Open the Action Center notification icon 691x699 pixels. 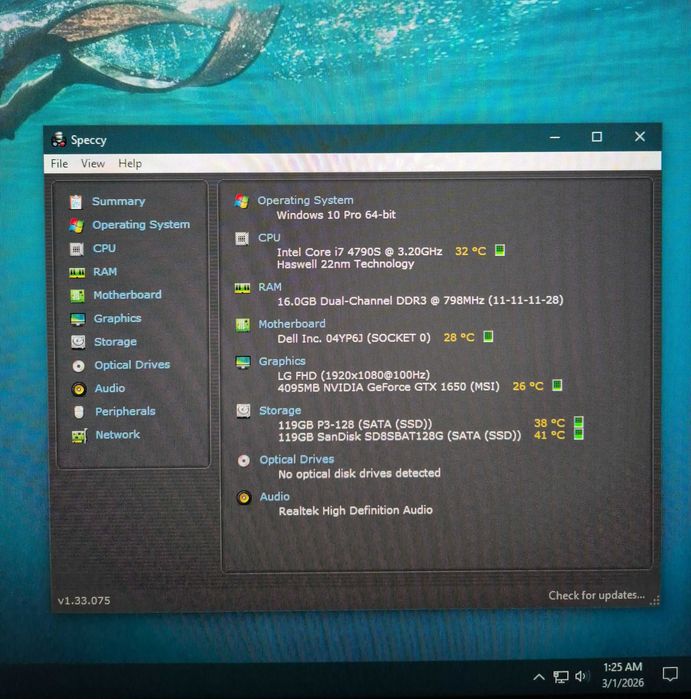coord(669,674)
